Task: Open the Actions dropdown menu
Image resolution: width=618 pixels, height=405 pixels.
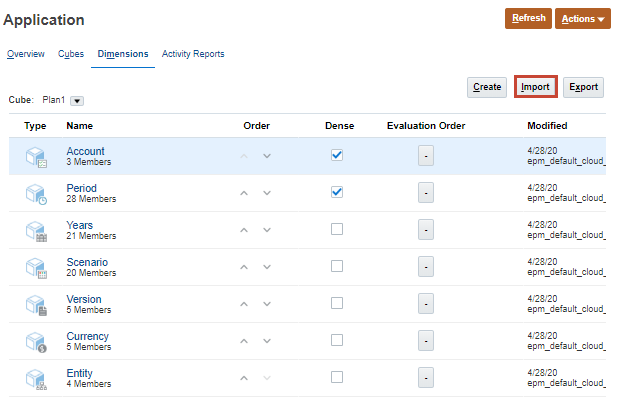Action: (x=582, y=19)
